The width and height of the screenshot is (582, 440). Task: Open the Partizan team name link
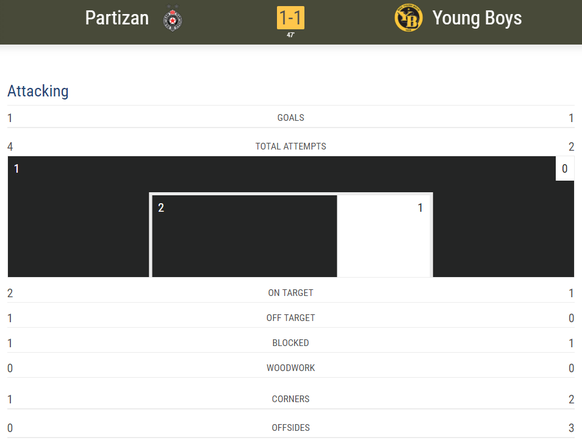[117, 18]
